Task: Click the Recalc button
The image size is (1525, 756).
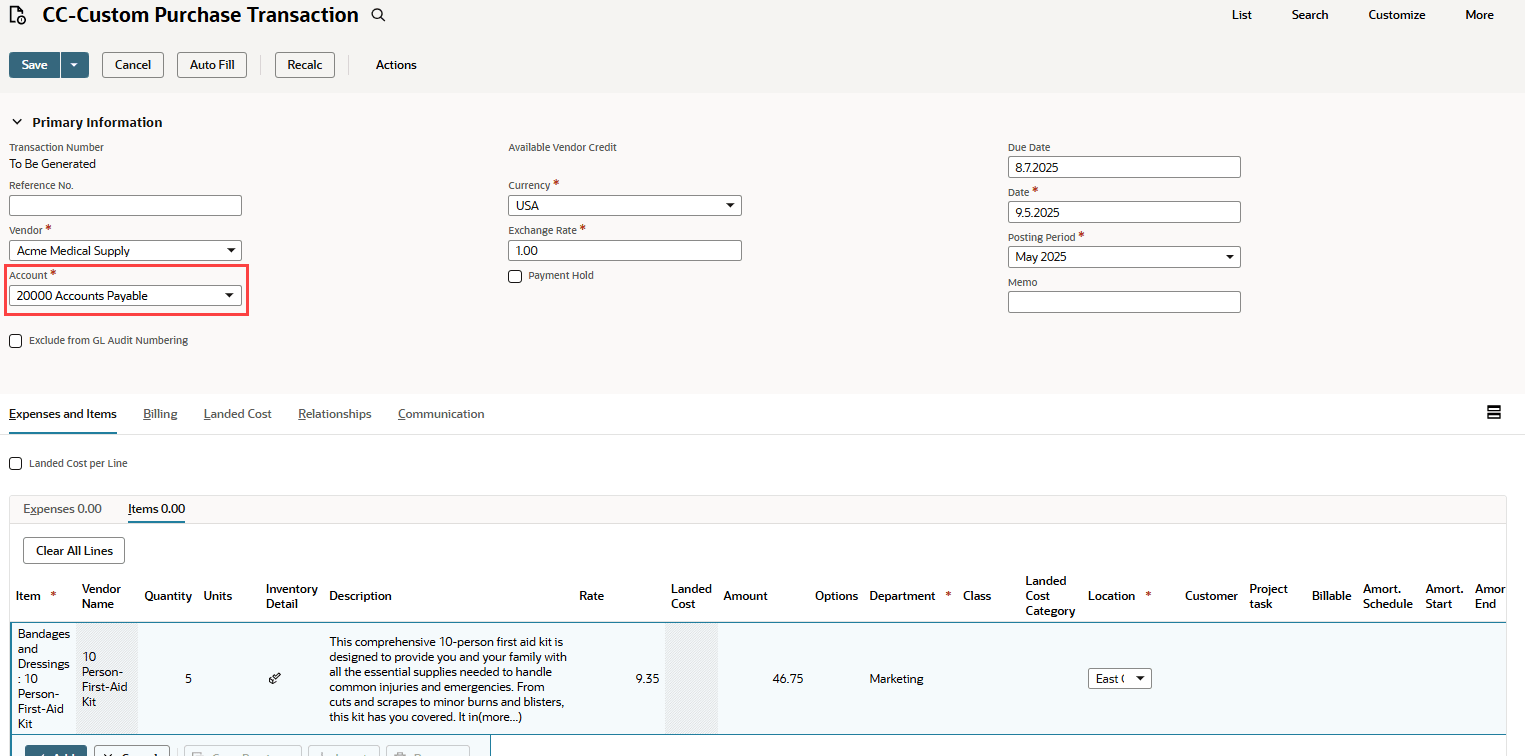Action: [x=305, y=65]
